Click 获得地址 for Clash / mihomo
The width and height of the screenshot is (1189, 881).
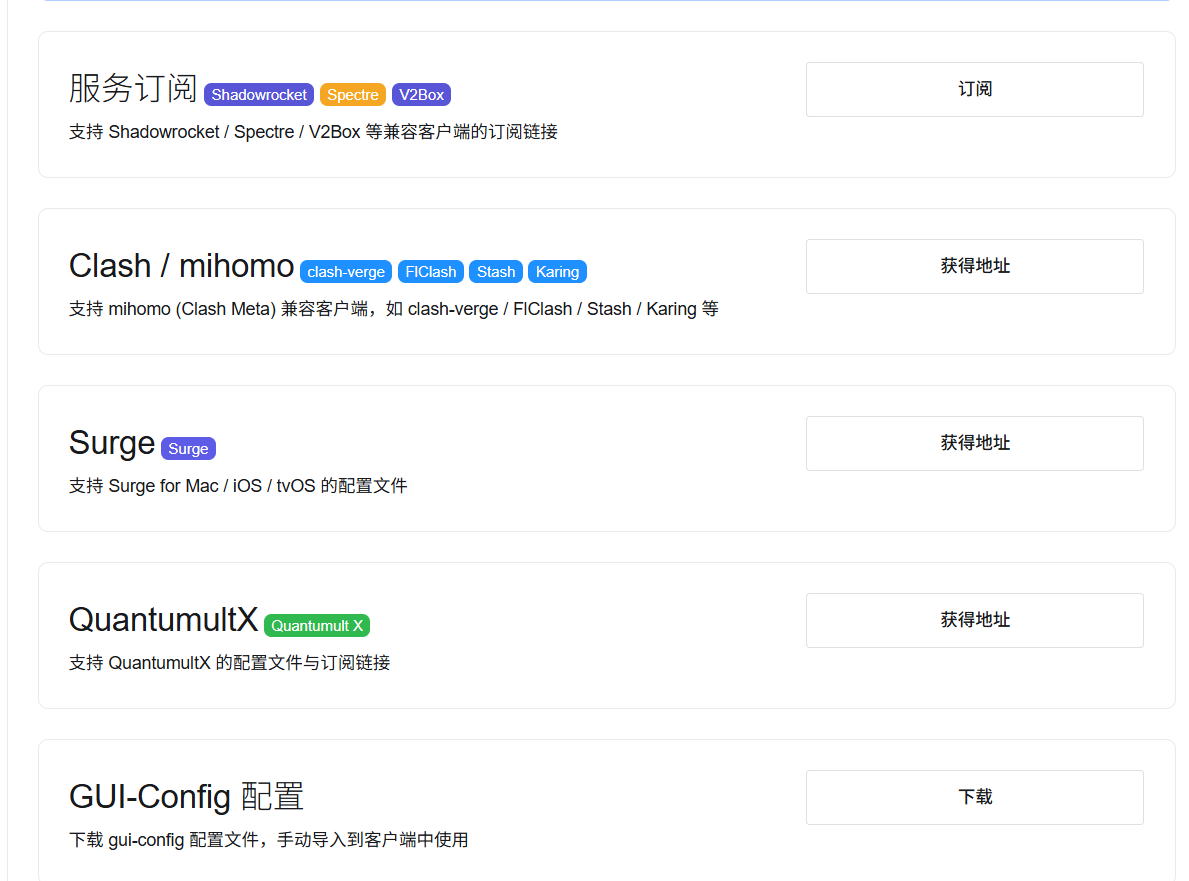click(974, 266)
